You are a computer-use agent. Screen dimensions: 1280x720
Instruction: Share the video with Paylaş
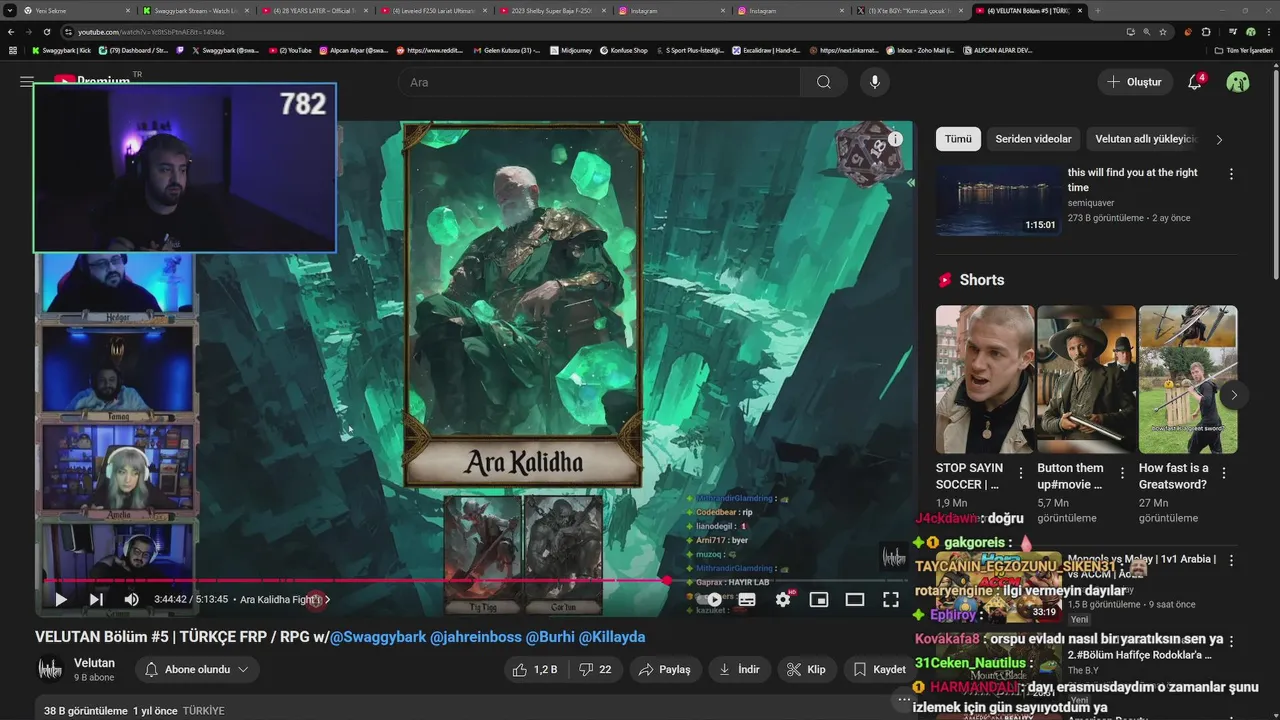click(664, 669)
